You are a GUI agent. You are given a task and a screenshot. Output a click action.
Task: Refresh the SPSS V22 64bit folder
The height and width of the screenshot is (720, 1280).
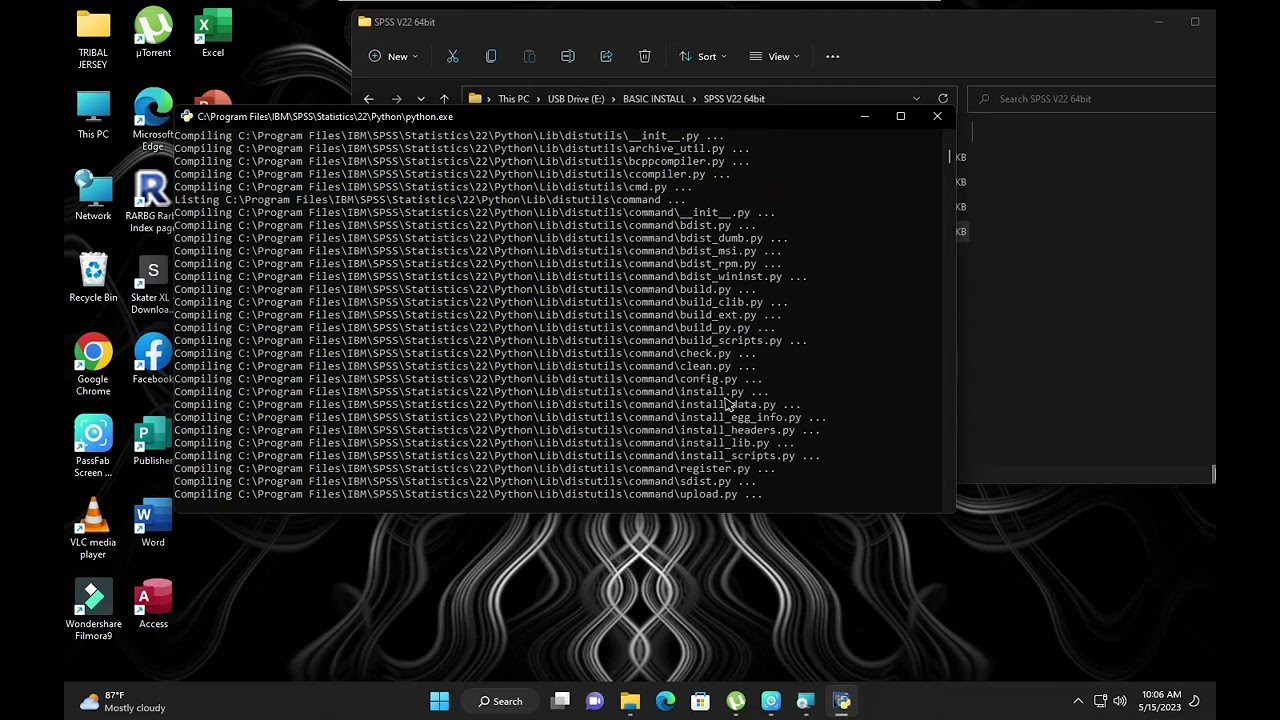[942, 98]
